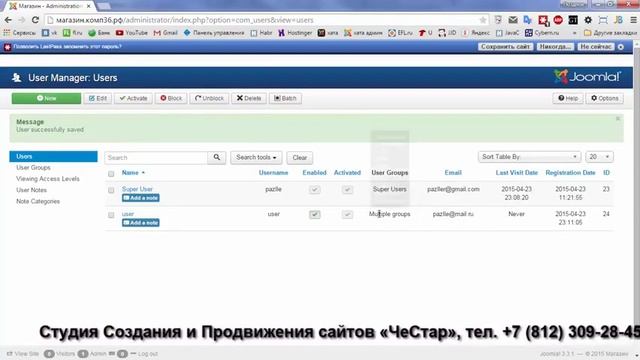Click the Сохранить сайт LastPass button
Screen dimensions: 640x360
(505, 47)
